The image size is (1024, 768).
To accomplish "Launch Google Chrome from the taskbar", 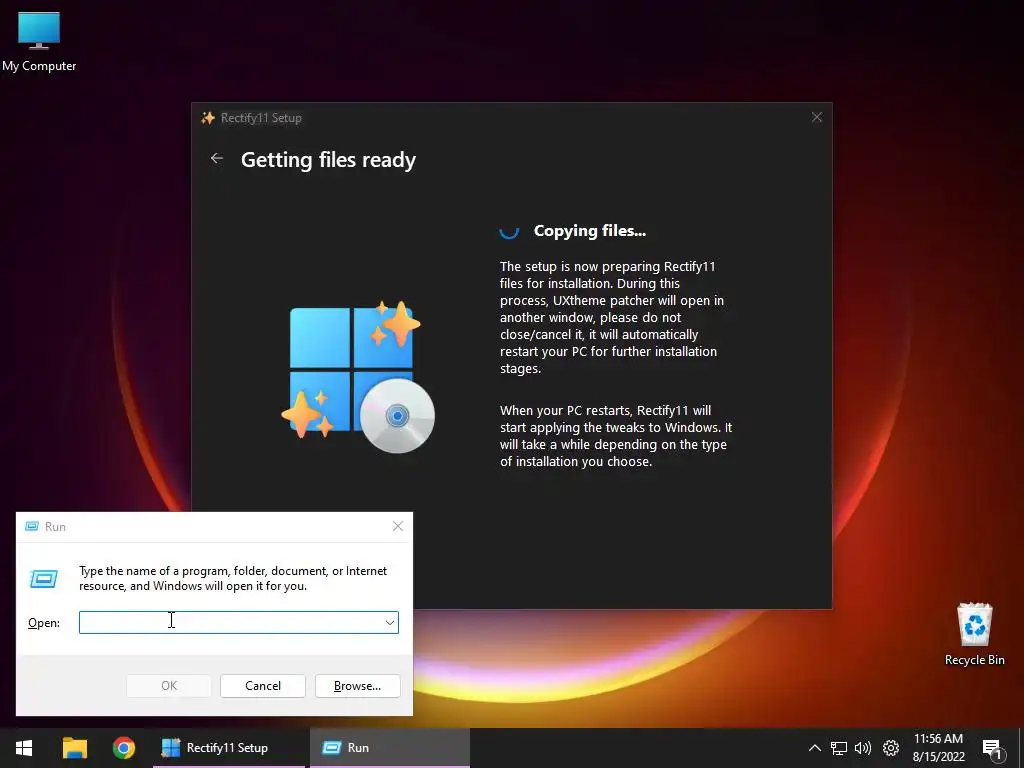I will point(123,748).
